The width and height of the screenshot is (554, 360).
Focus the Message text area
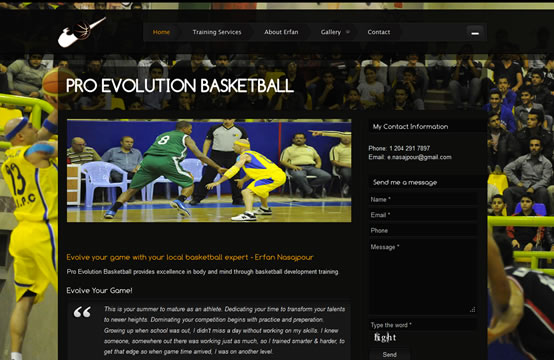[x=423, y=277]
